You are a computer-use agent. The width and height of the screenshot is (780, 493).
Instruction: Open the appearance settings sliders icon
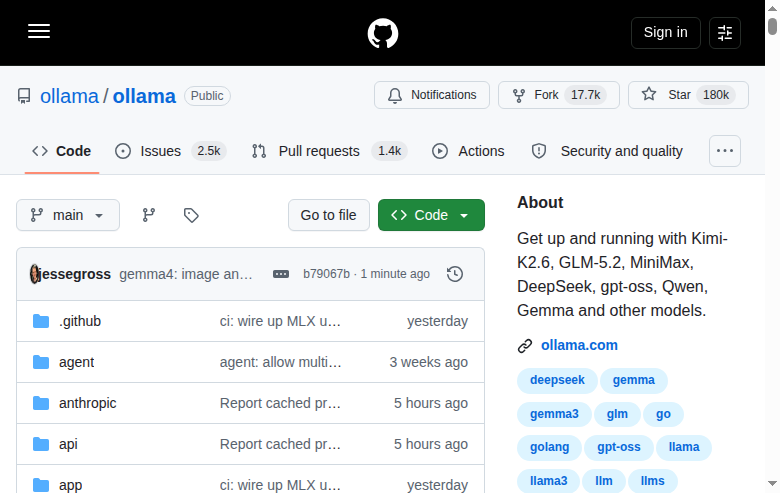tap(725, 33)
